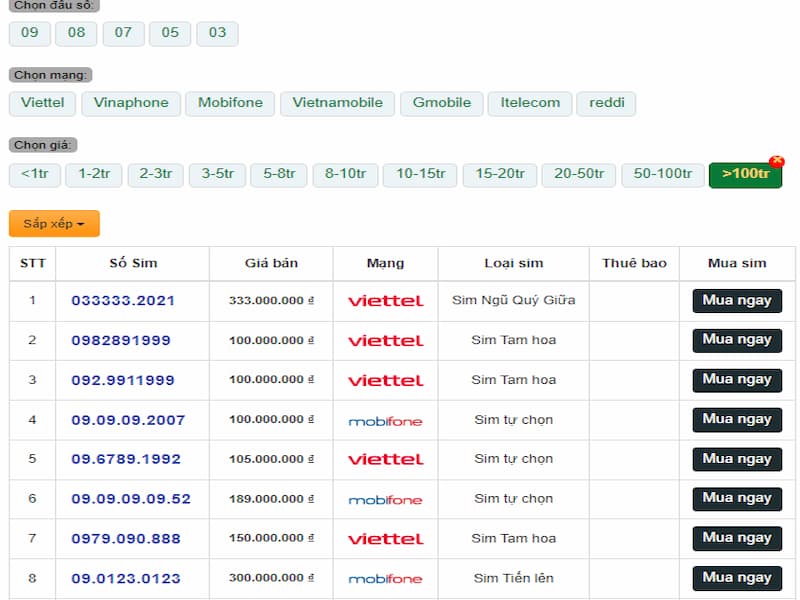Click Viettel logo in the 033333.2021 row
Image resolution: width=800 pixels, height=600 pixels.
[x=386, y=301]
